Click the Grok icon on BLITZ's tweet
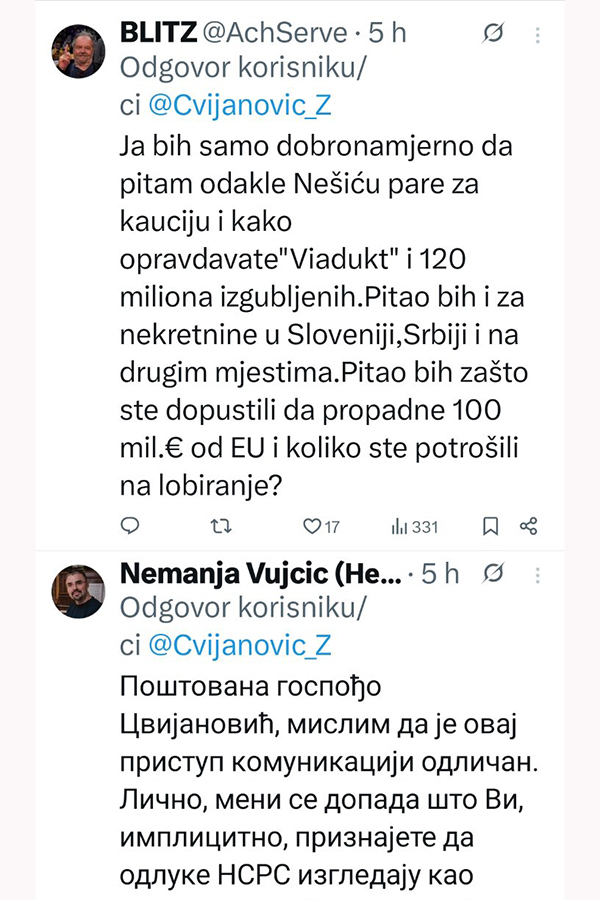 point(493,34)
